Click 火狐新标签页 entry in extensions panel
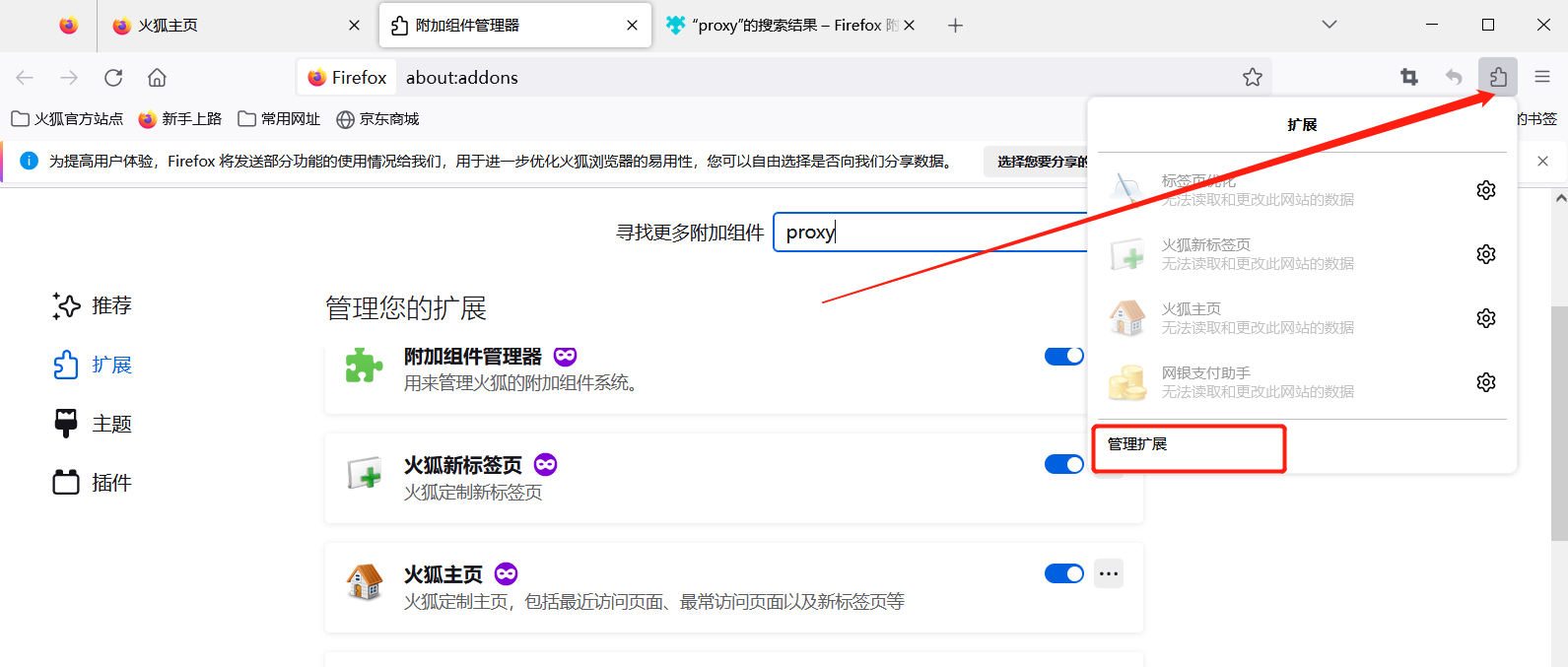Image resolution: width=1568 pixels, height=667 pixels. (x=1286, y=254)
